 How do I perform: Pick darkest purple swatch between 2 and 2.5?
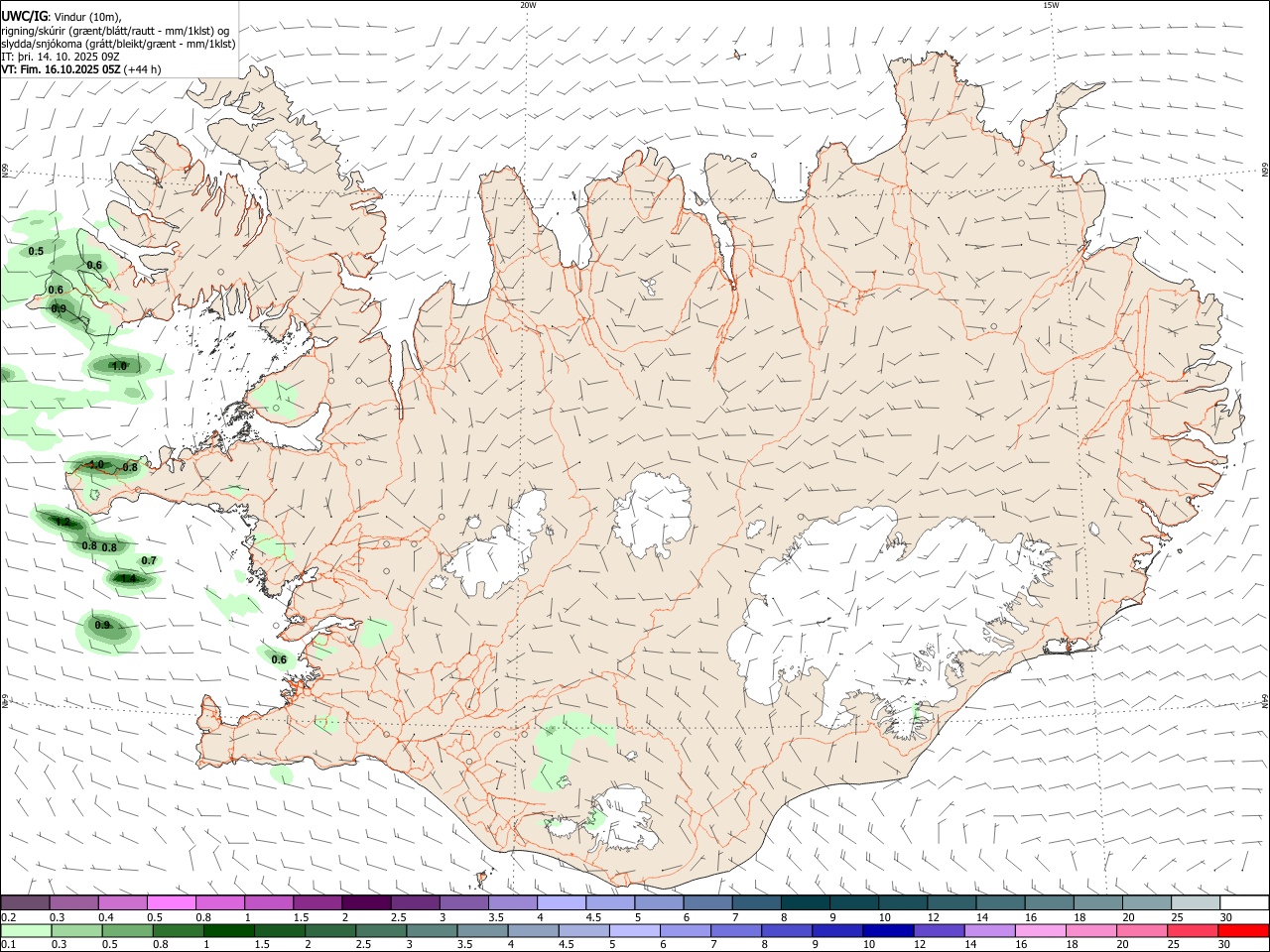coord(365,903)
